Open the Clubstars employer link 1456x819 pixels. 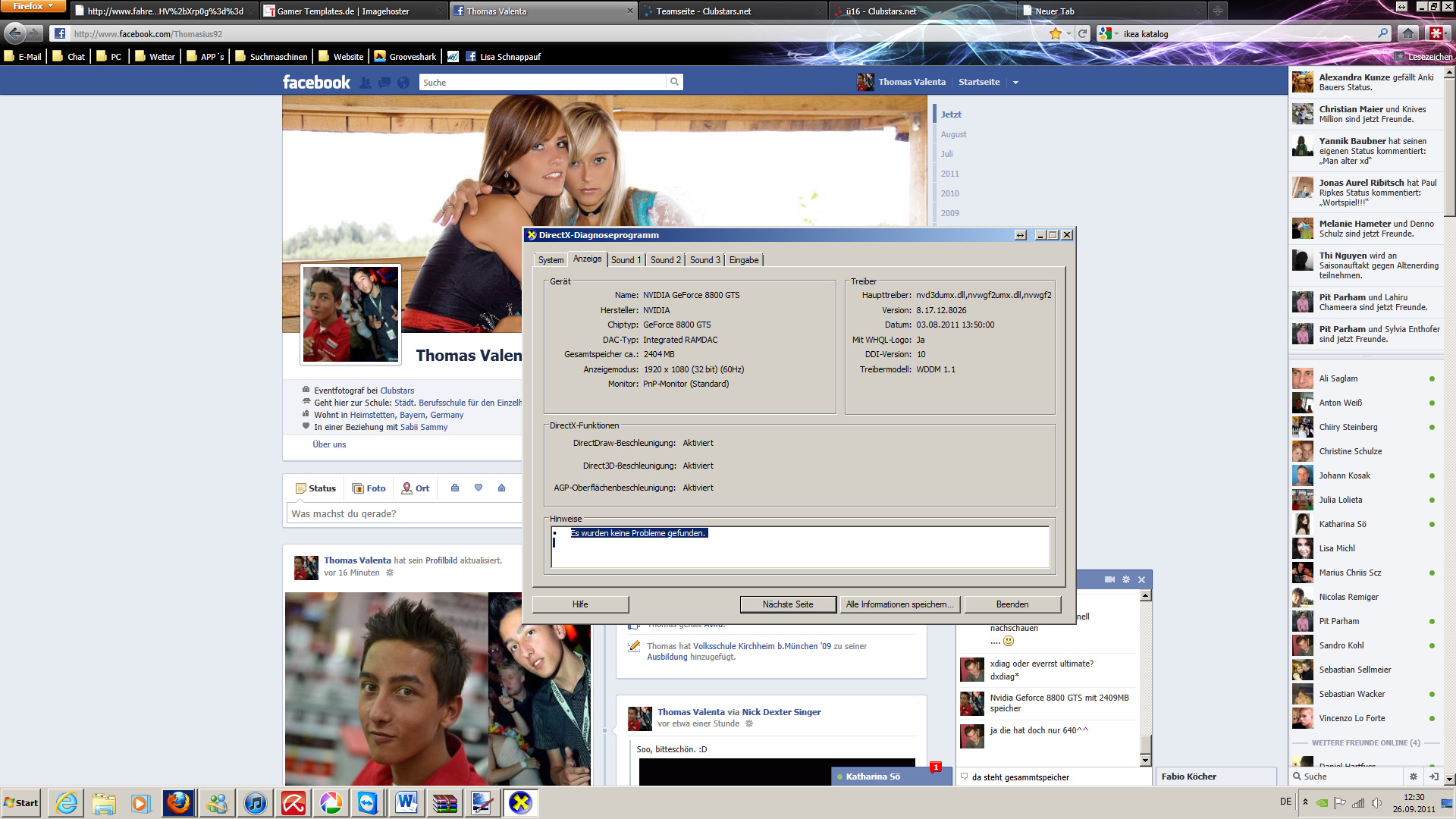coord(397,391)
